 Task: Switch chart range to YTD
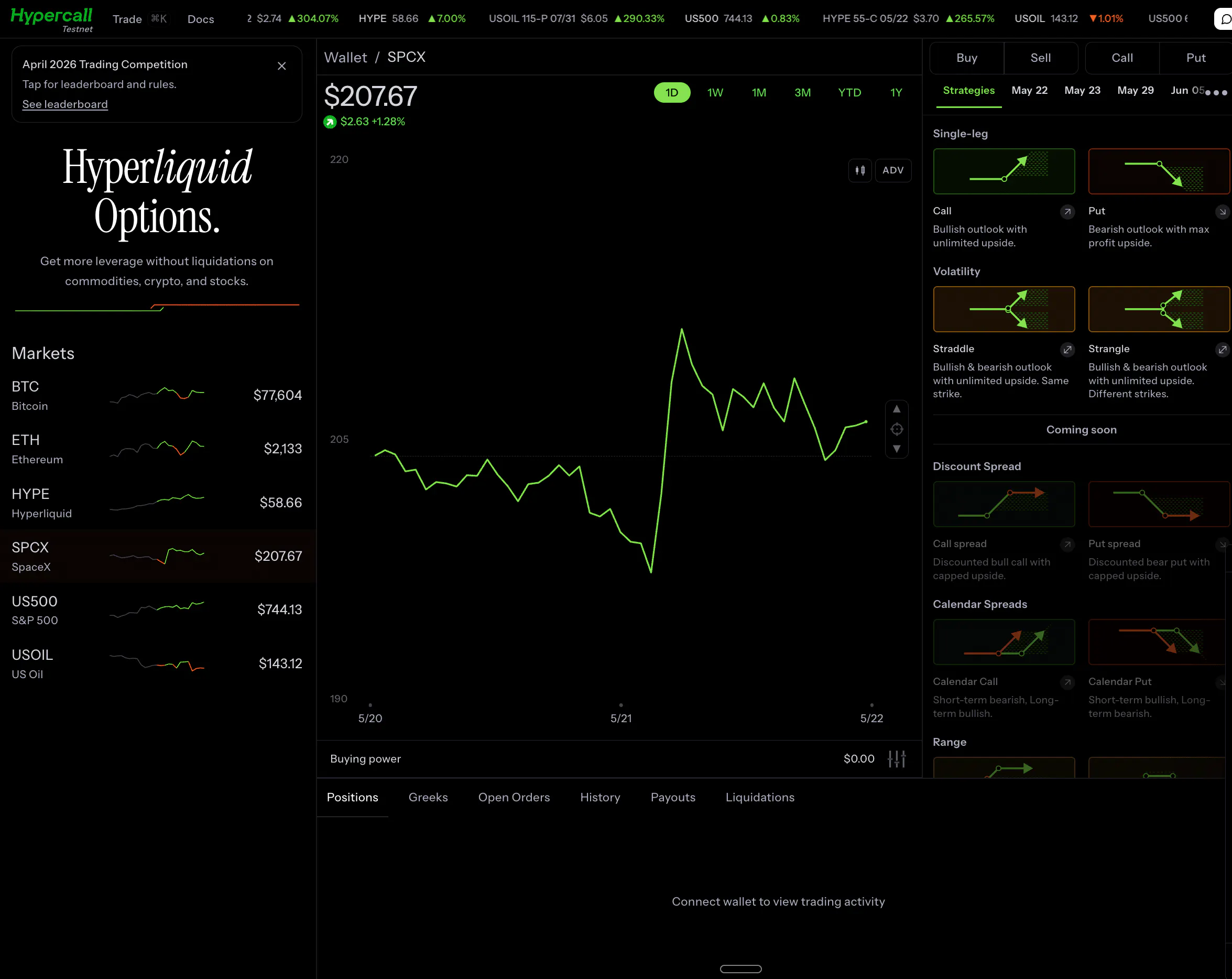pyautogui.click(x=849, y=93)
